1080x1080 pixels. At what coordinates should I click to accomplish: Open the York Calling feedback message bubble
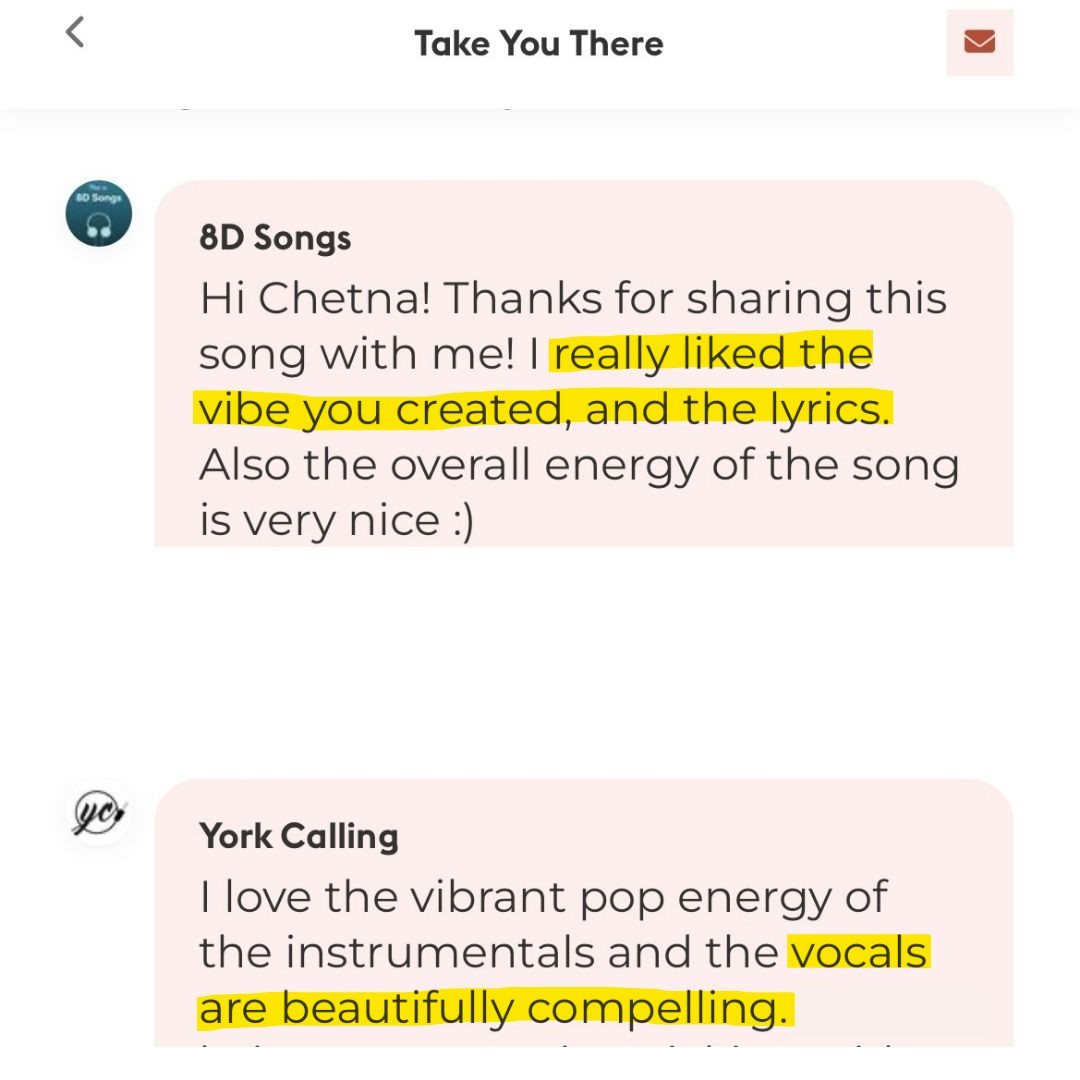[x=583, y=913]
